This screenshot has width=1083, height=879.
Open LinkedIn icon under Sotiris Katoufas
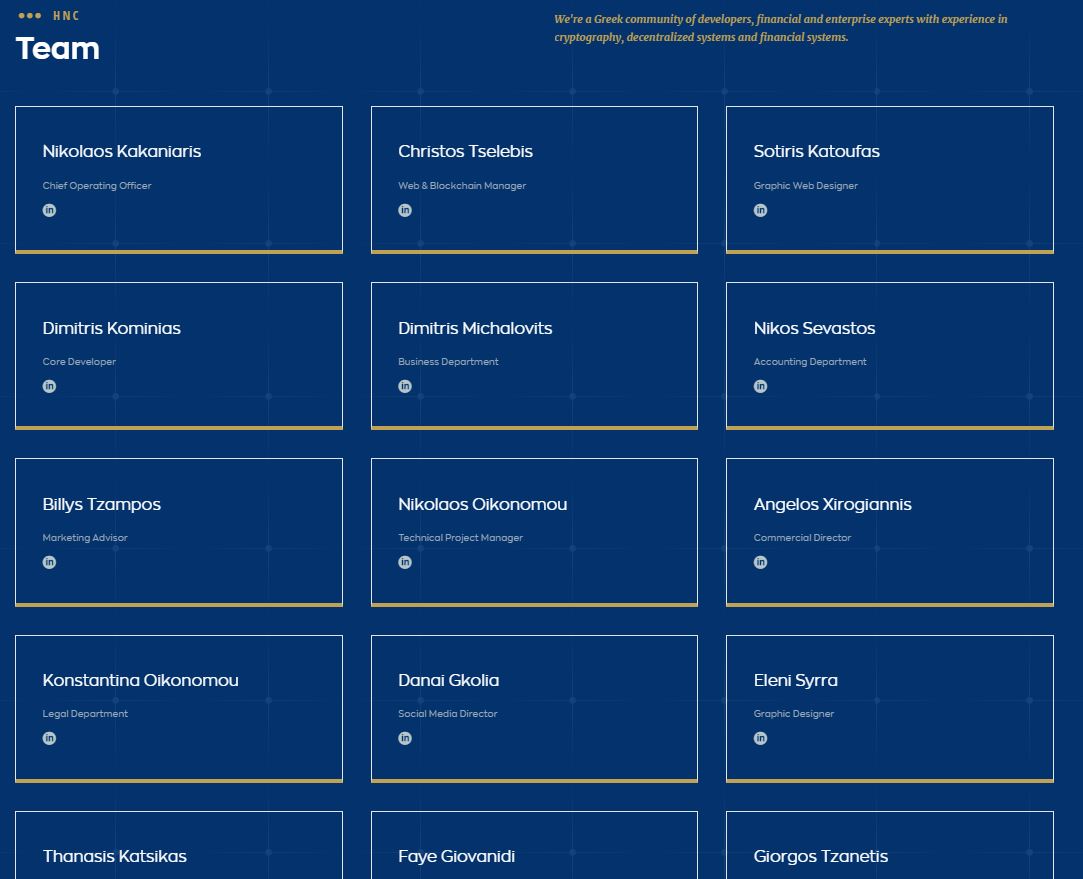pos(760,210)
